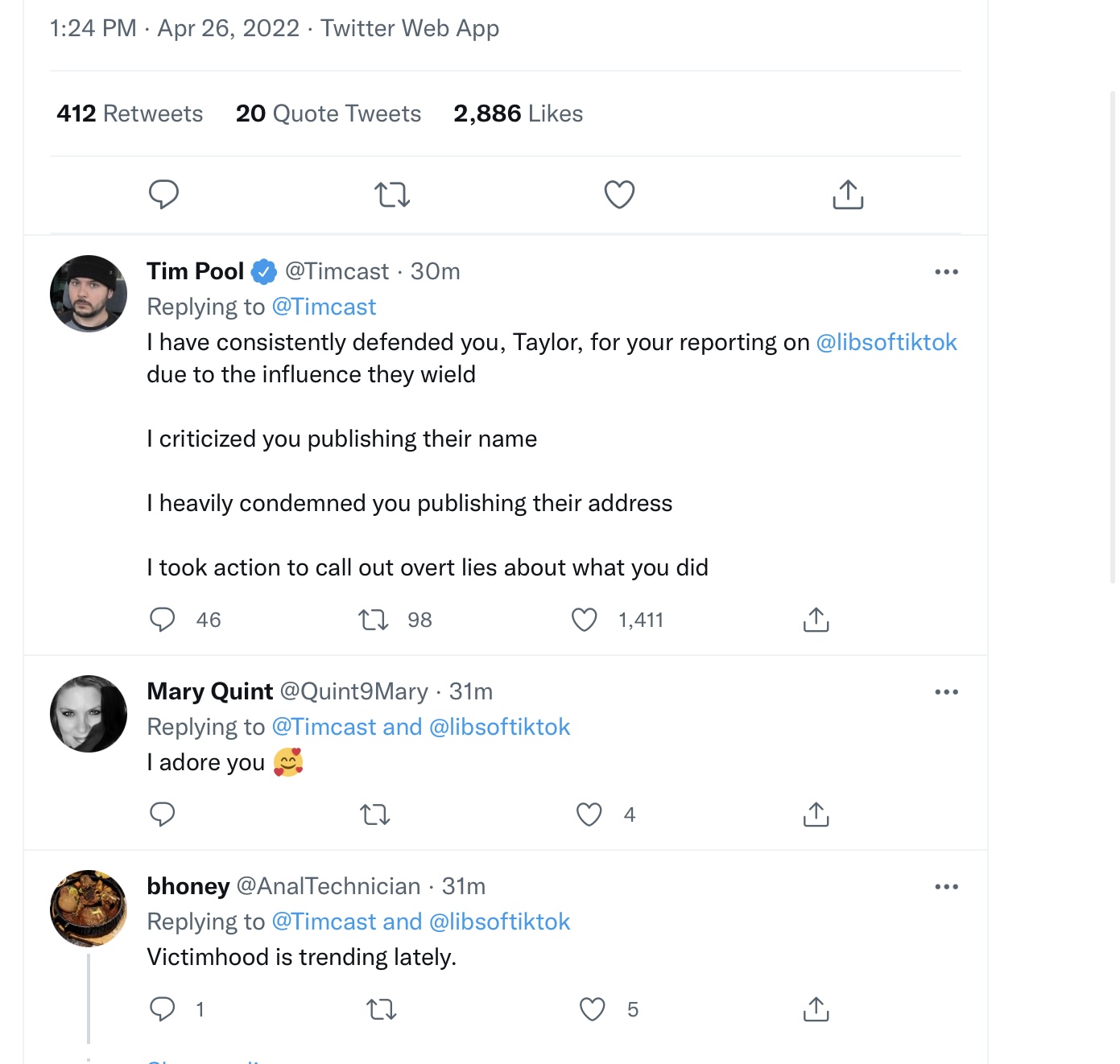The image size is (1120, 1064).
Task: Reply to bhoney's "Victimhood is trending" tweet
Action: (x=163, y=1009)
